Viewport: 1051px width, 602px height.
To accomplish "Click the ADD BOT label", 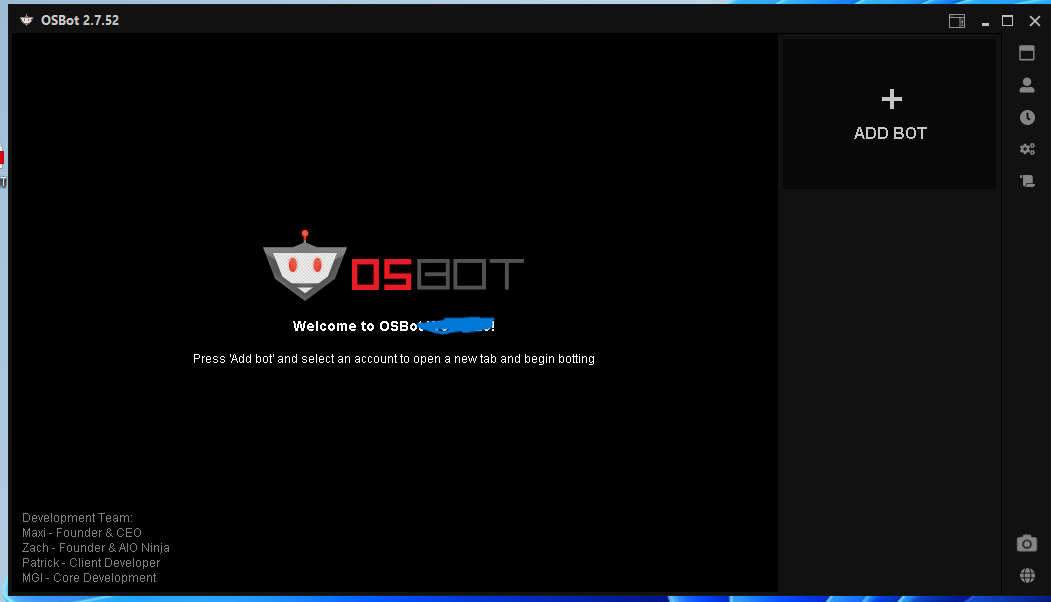I will [x=890, y=133].
